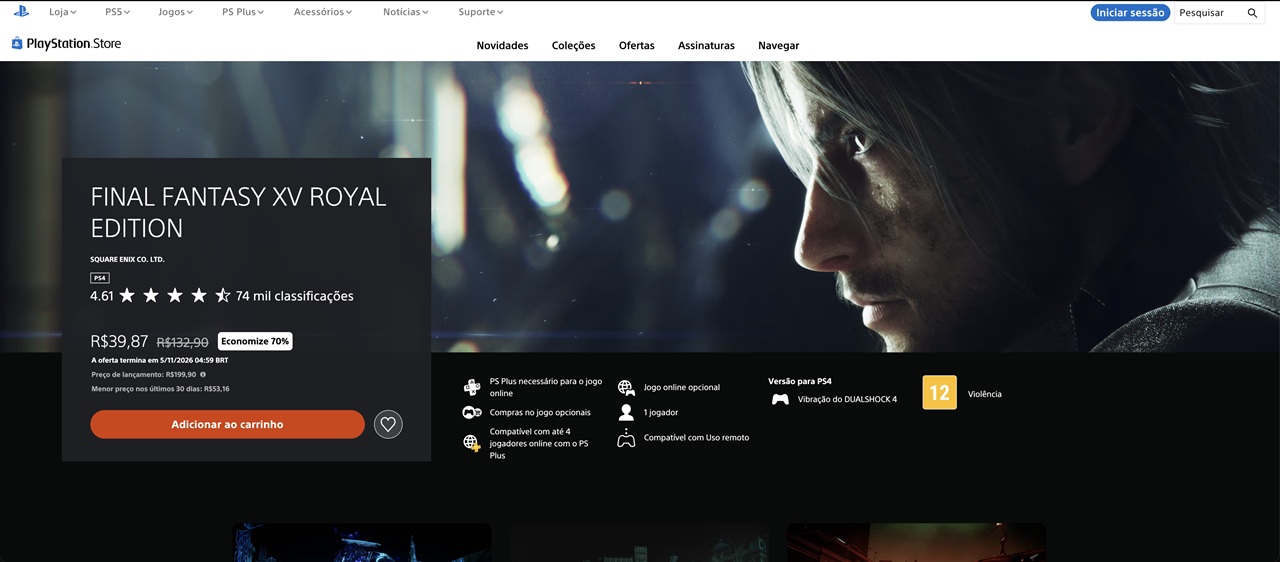Click the Remote Play compatible icon

click(626, 437)
